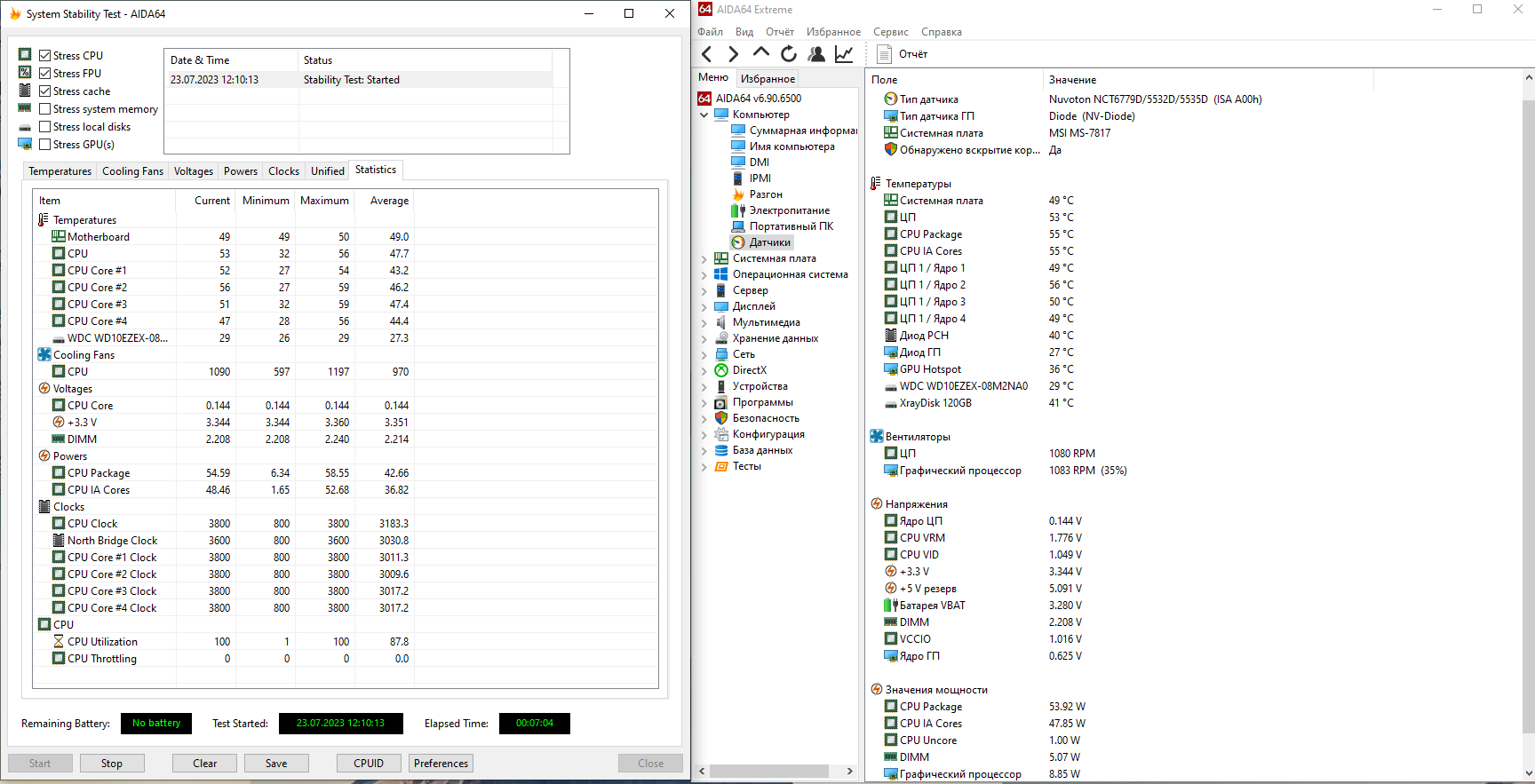
Task: Click the Поле column header
Action: pos(954,80)
